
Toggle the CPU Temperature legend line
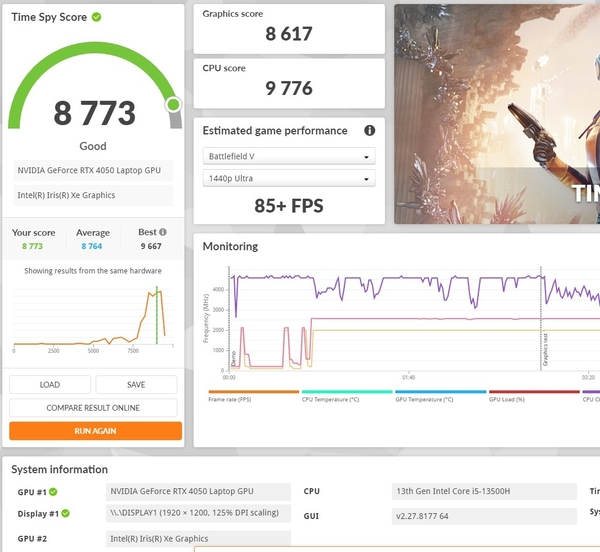(347, 396)
